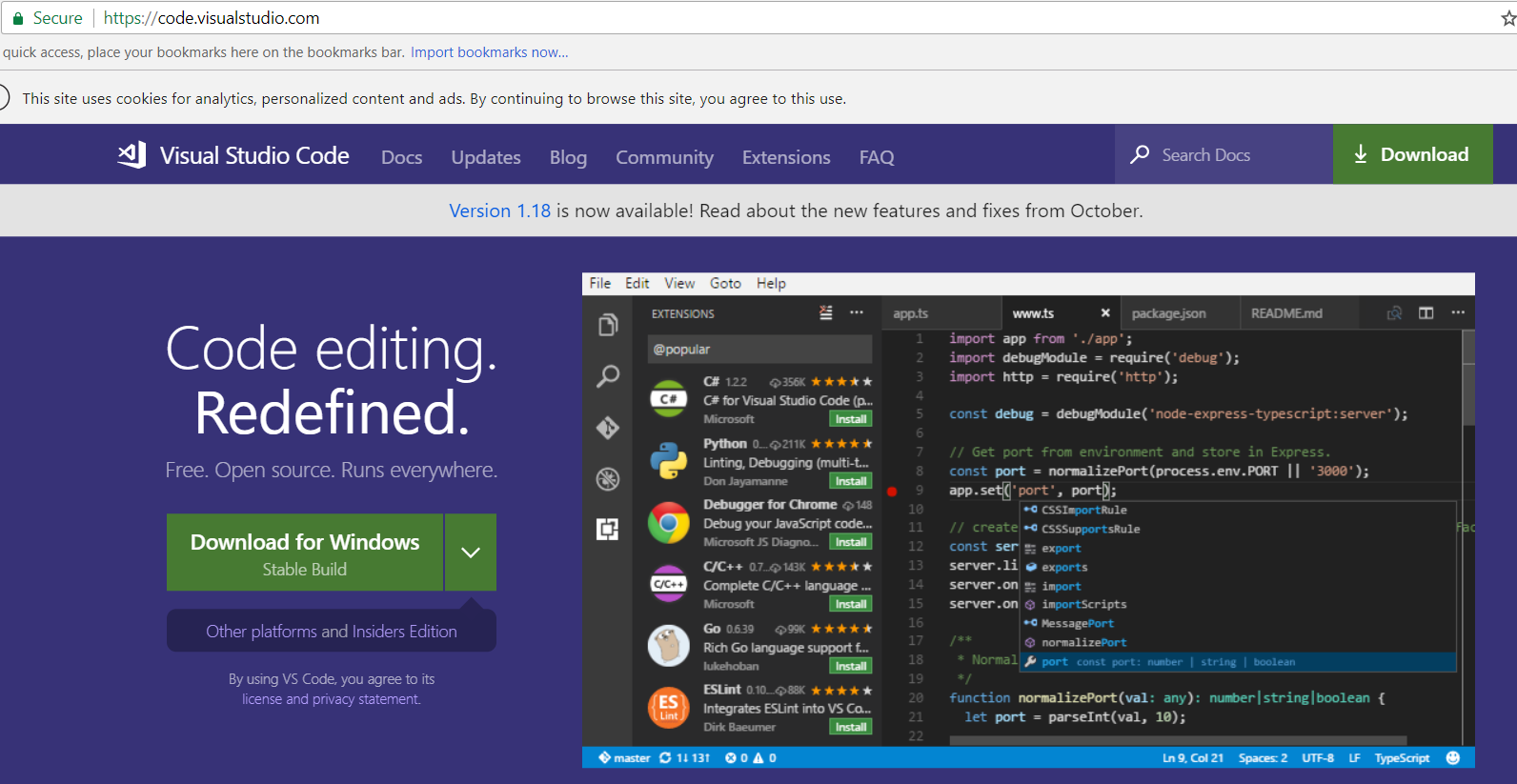
Task: Switch to the package.json tab
Action: (1169, 312)
